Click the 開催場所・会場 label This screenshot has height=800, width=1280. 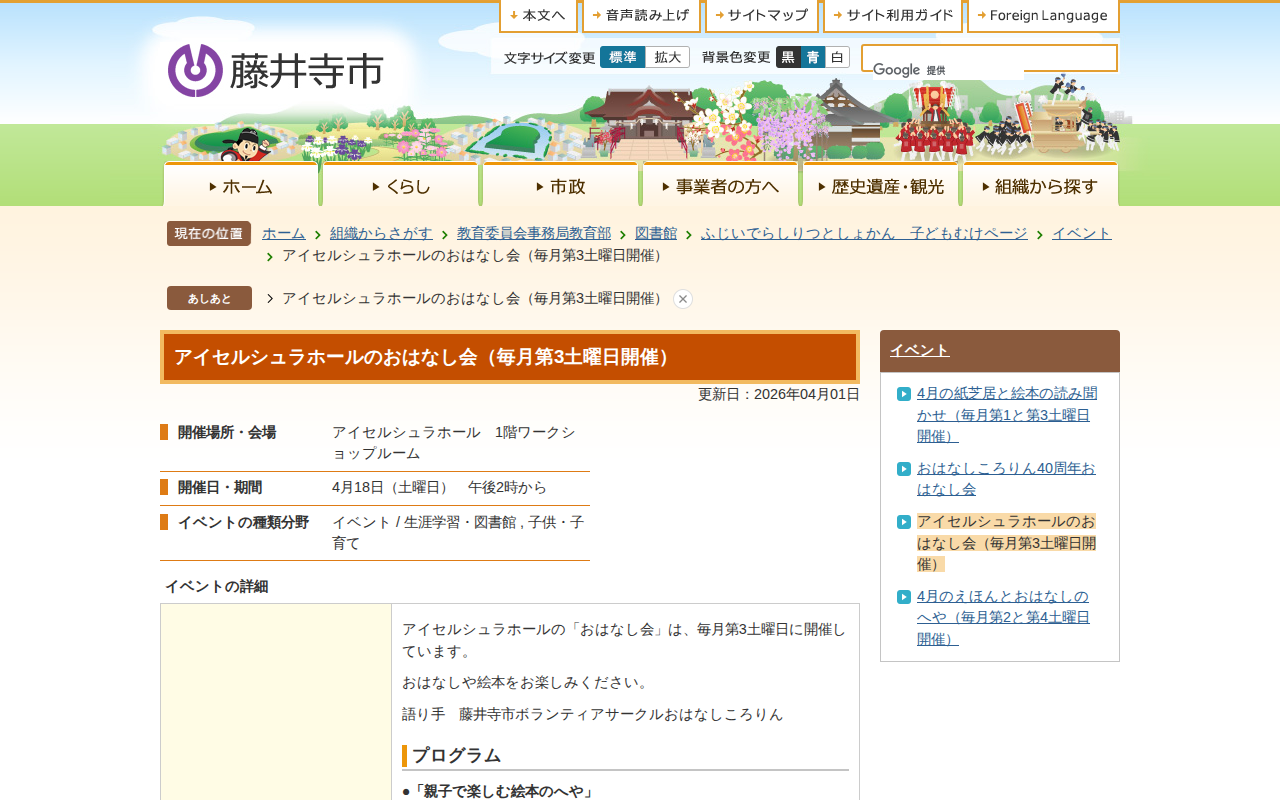point(227,432)
